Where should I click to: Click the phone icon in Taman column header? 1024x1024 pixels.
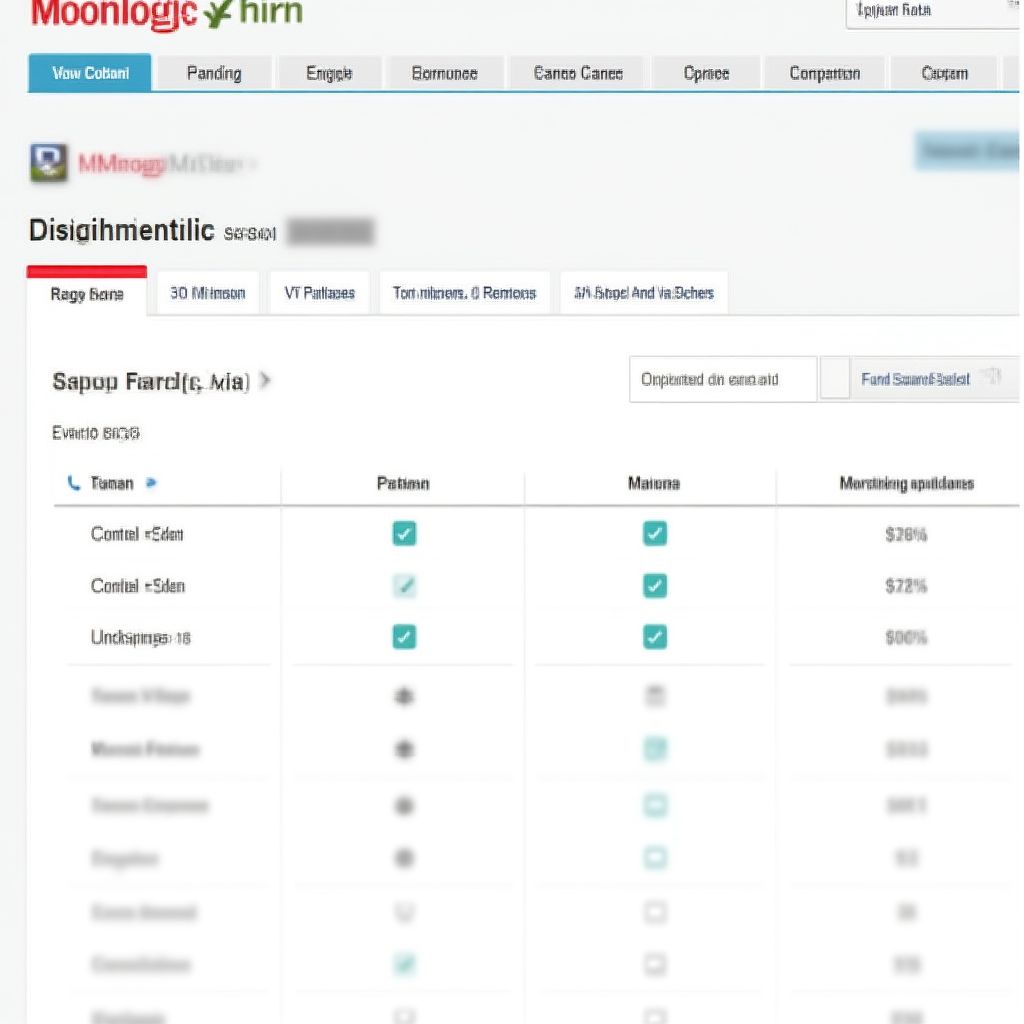click(x=73, y=483)
